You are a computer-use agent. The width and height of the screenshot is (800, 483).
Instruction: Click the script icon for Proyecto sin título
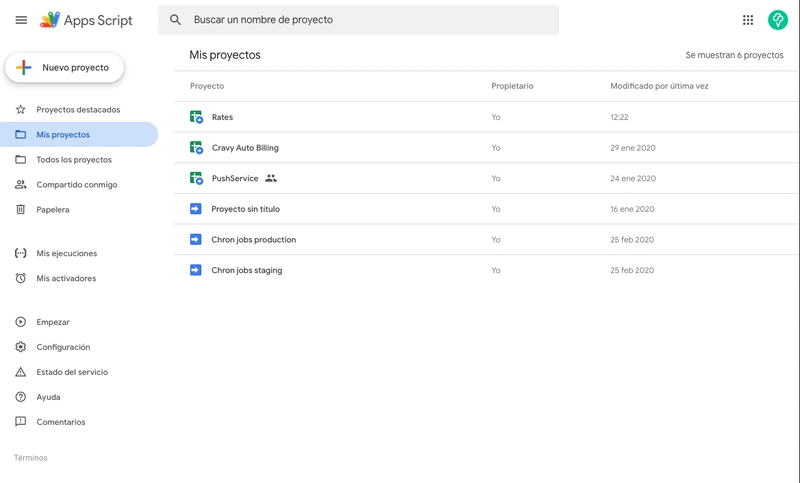pyautogui.click(x=195, y=209)
